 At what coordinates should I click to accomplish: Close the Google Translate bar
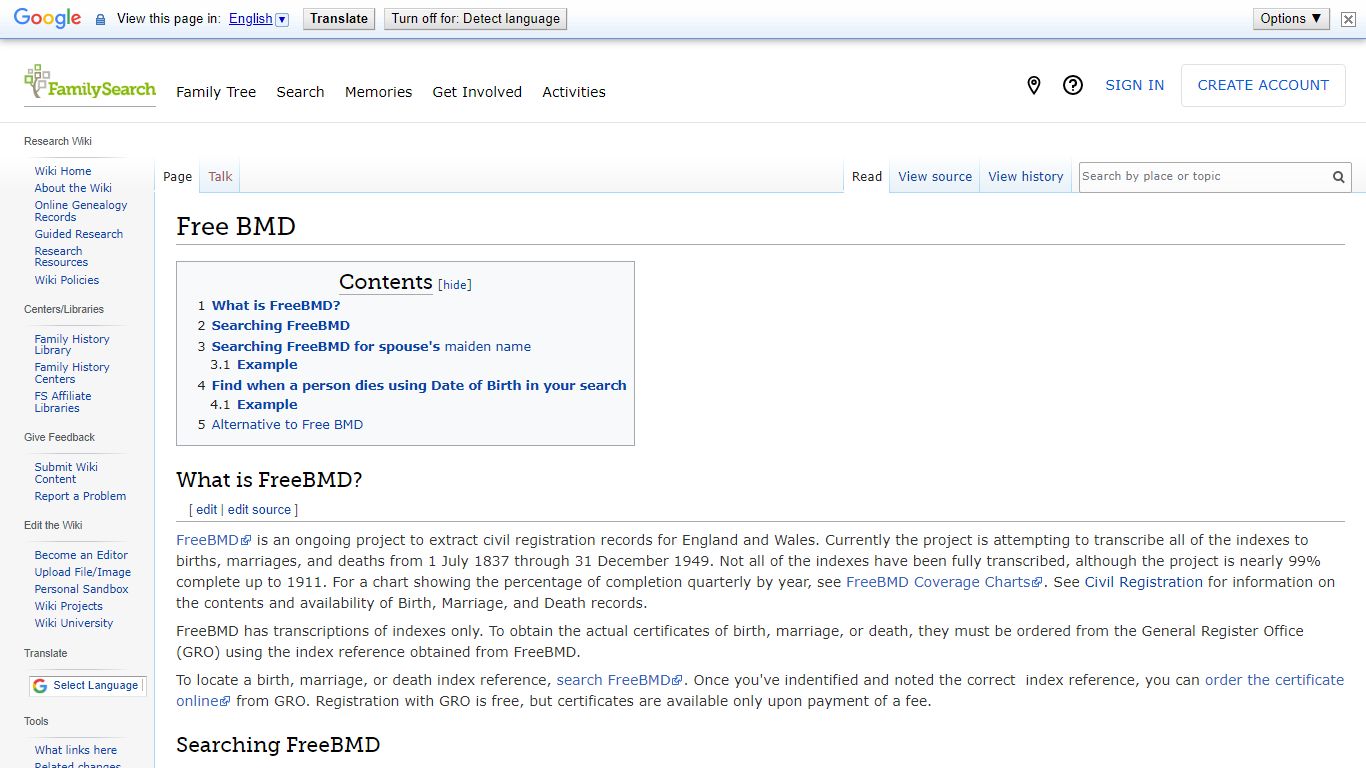1348,19
